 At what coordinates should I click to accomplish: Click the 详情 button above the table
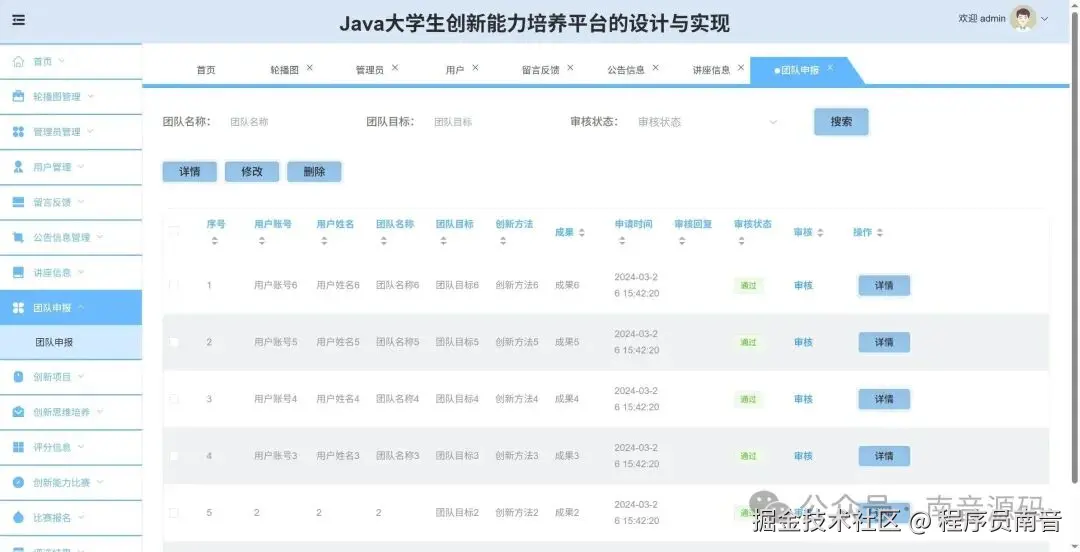[189, 172]
